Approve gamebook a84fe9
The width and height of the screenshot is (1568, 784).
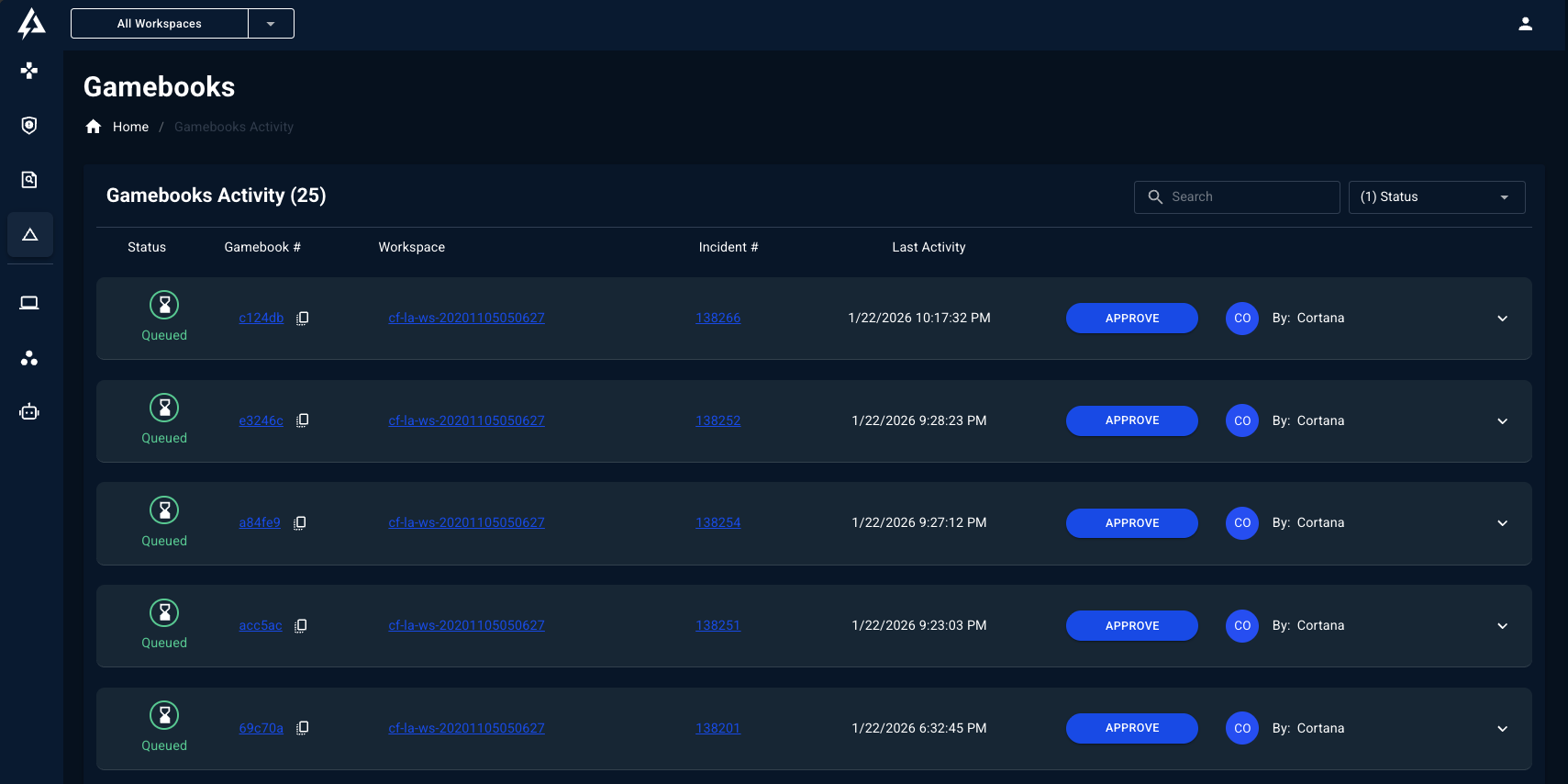click(1132, 523)
